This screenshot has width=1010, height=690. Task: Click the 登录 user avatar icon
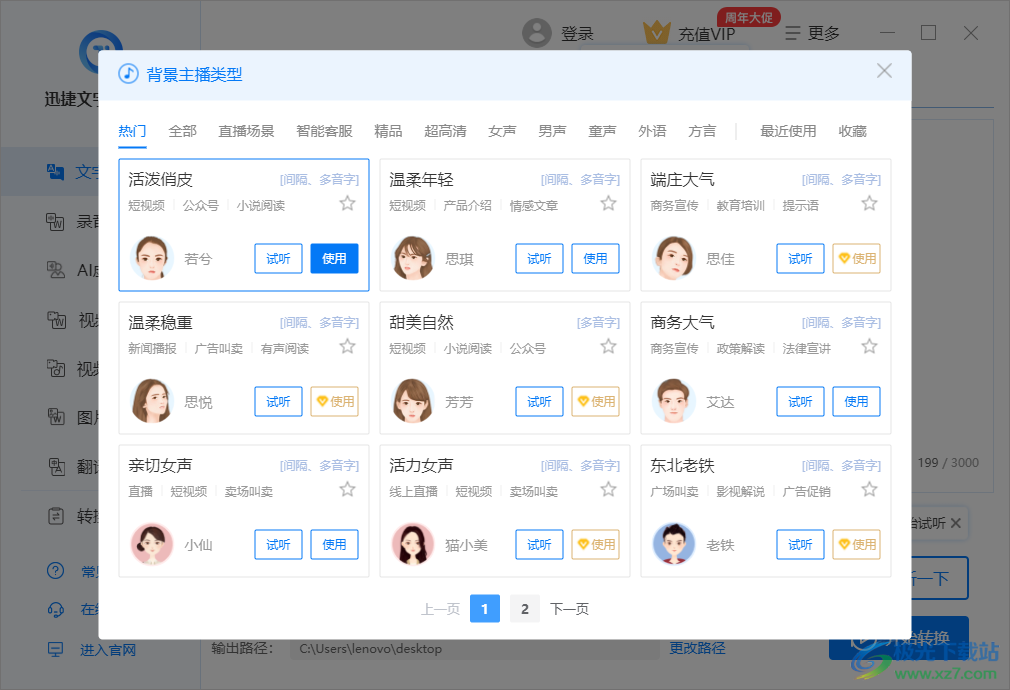click(537, 31)
